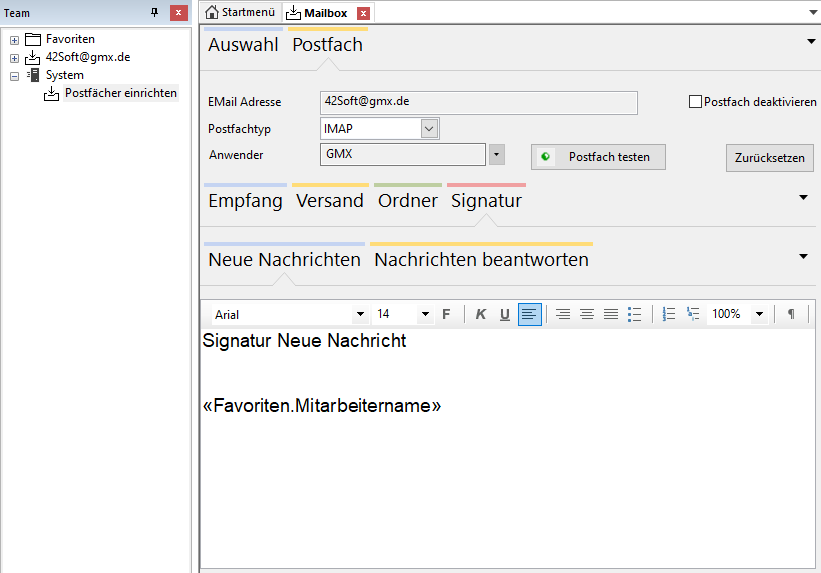Click the System server icon in tree
The height and width of the screenshot is (573, 821).
click(34, 75)
